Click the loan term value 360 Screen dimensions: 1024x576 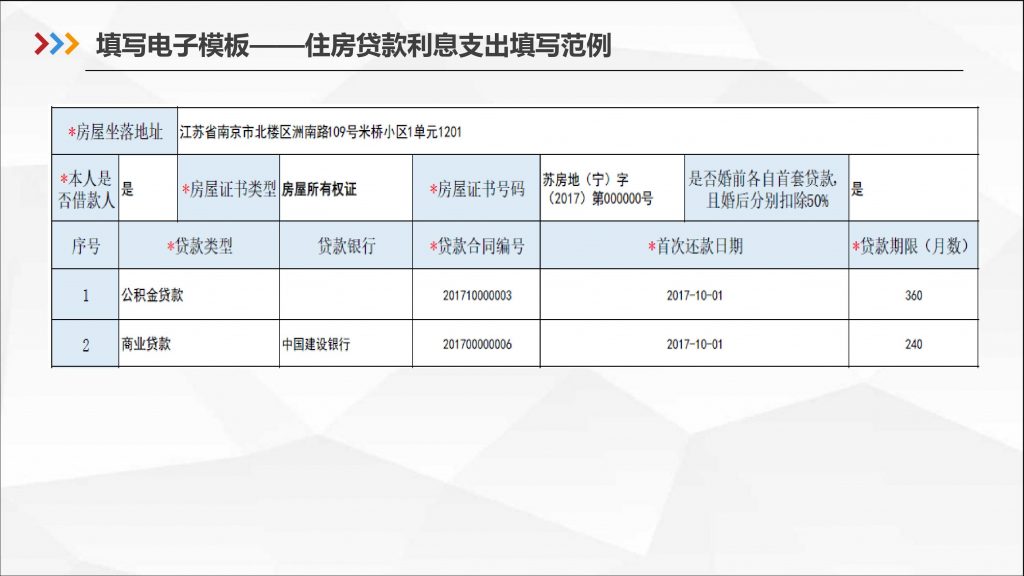[913, 296]
